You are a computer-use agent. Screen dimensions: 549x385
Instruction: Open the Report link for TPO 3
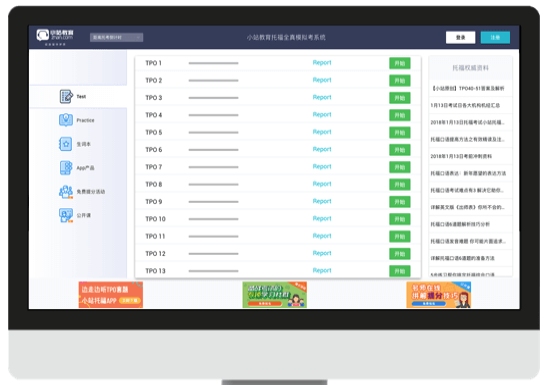coord(322,97)
